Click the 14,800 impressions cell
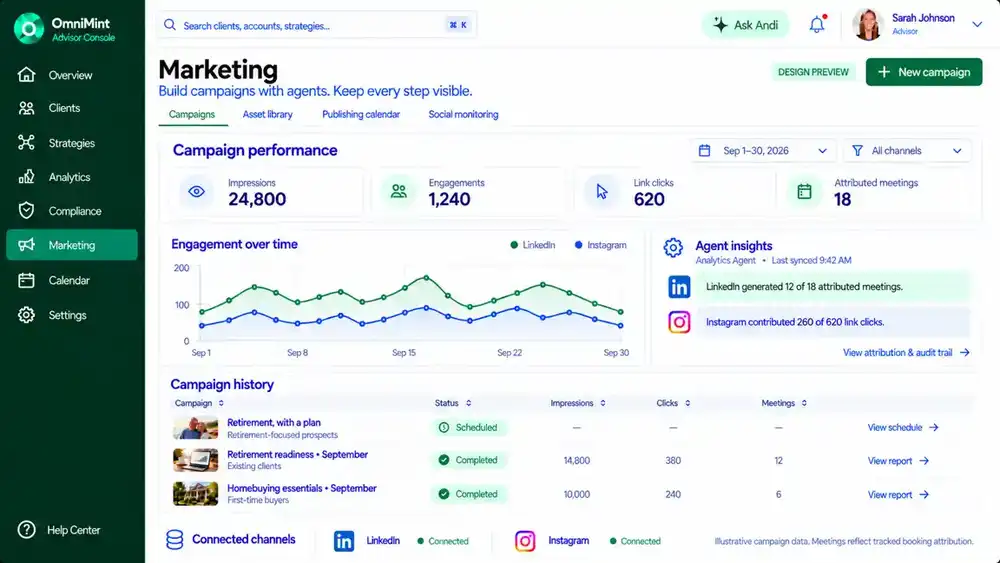The image size is (1000, 563). pyautogui.click(x=577, y=460)
